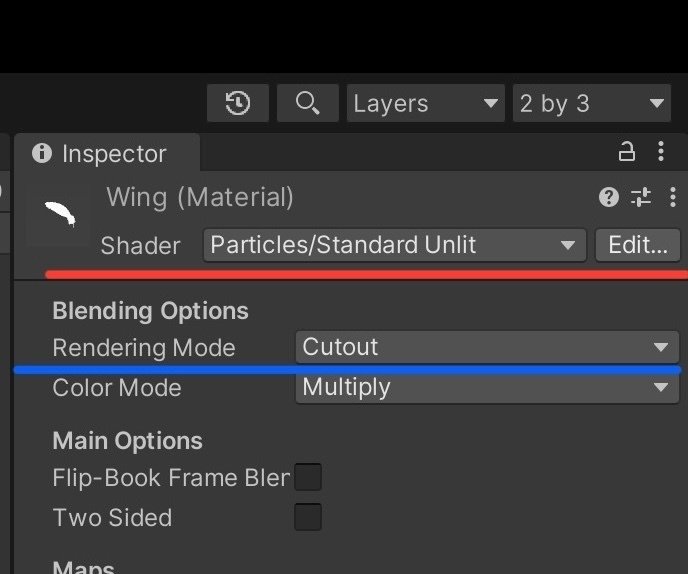Open the Inspector tab's three-dot menu
Image resolution: width=688 pixels, height=574 pixels.
pos(661,152)
